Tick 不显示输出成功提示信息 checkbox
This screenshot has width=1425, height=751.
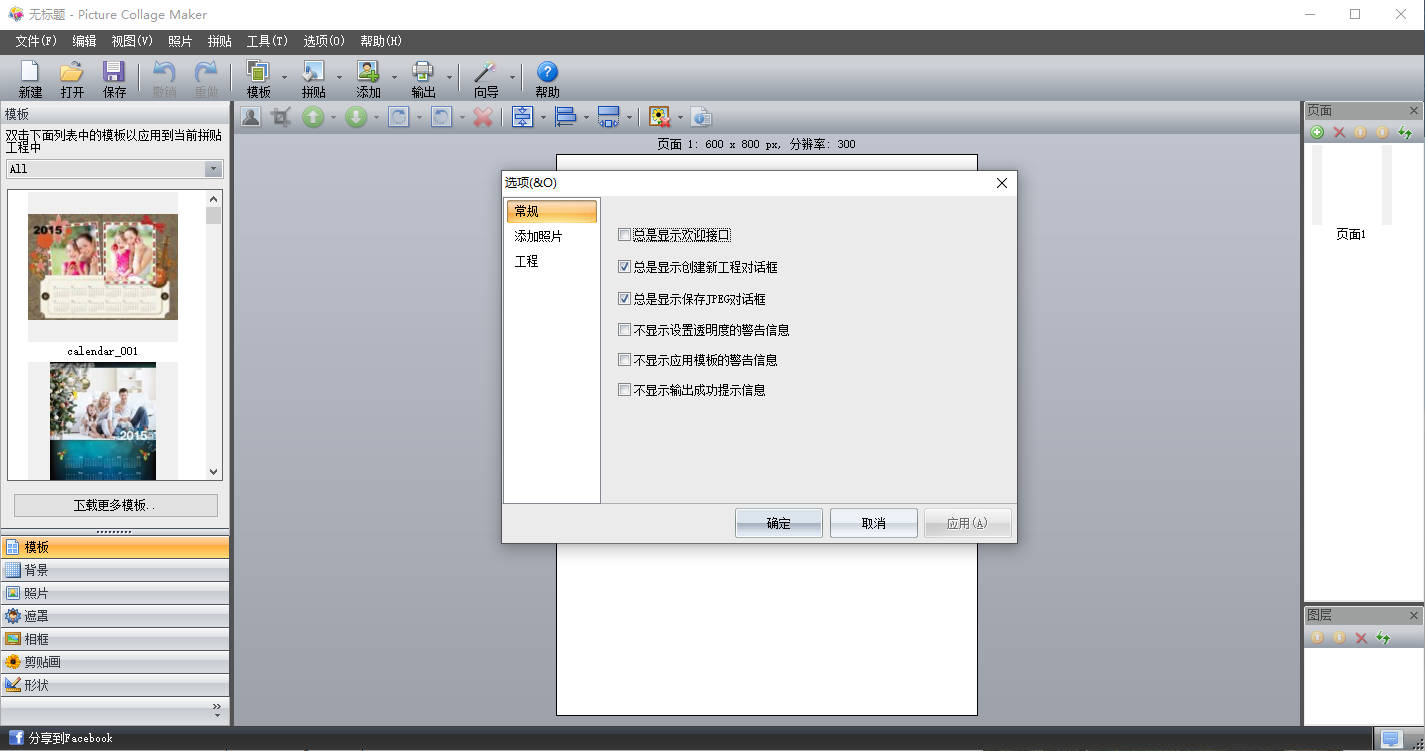tap(624, 390)
